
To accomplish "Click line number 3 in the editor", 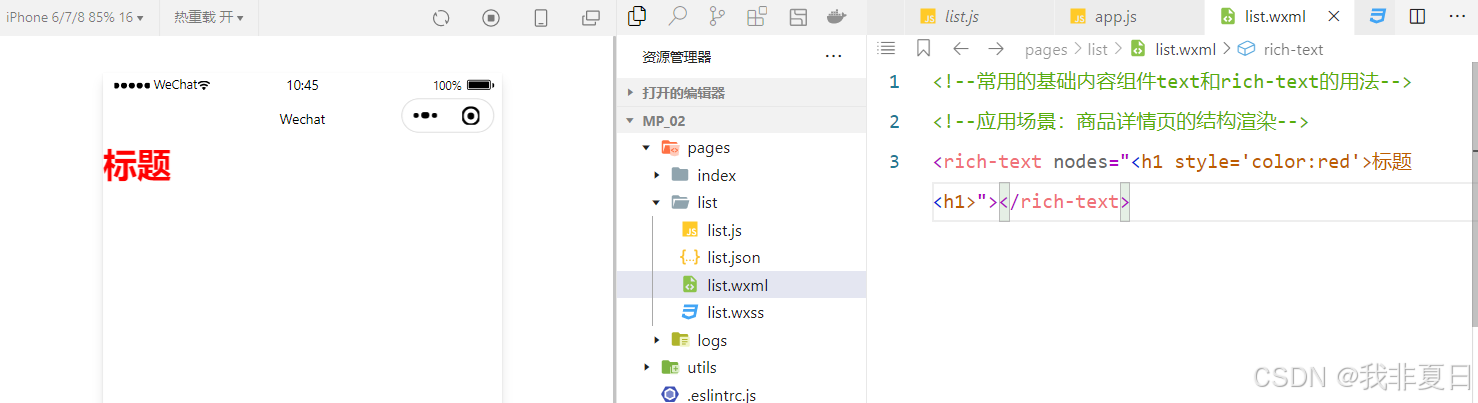I will [894, 162].
